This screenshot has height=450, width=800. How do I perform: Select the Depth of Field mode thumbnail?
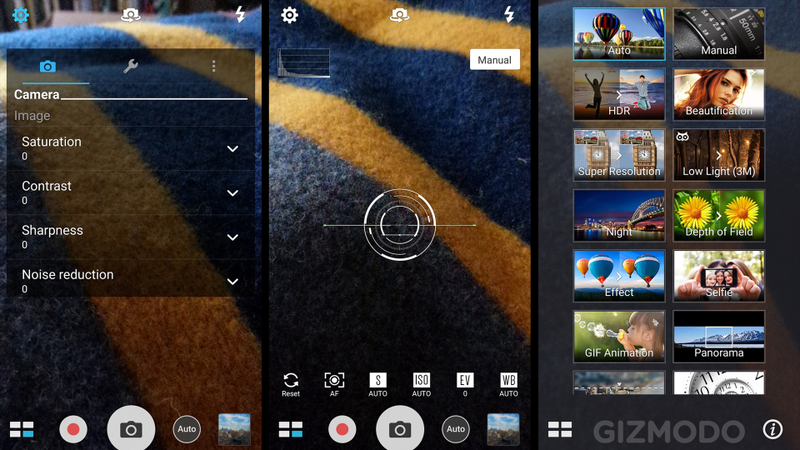[719, 215]
